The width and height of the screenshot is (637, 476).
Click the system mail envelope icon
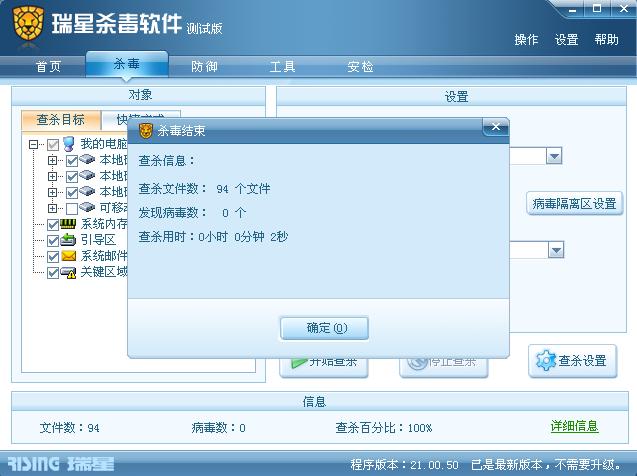(x=68, y=256)
